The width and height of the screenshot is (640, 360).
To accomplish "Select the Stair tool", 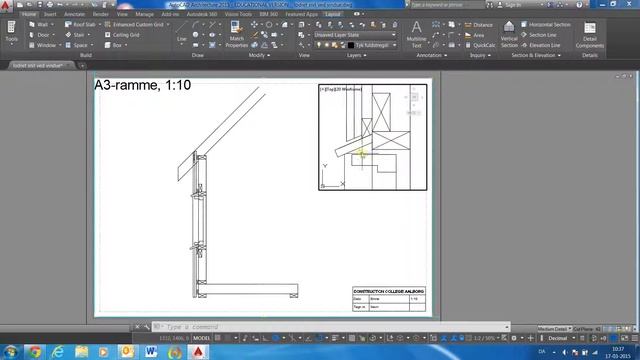I will [x=76, y=35].
